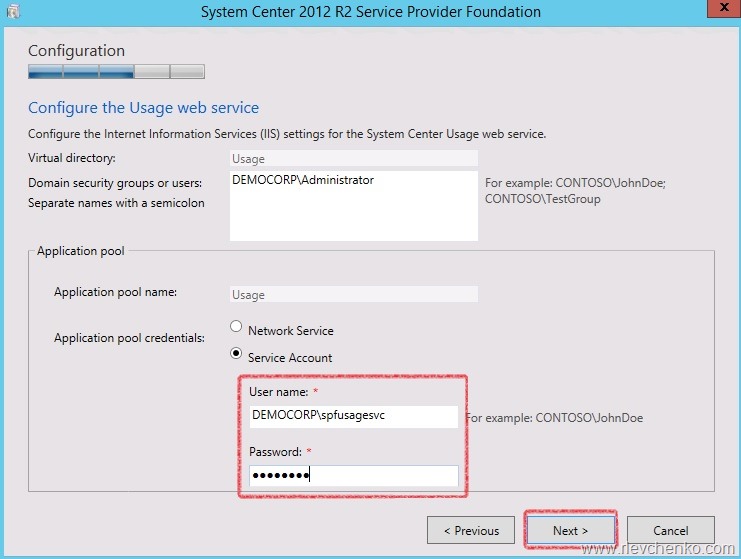Click the Application pool name field
This screenshot has height=559, width=741.
353,294
